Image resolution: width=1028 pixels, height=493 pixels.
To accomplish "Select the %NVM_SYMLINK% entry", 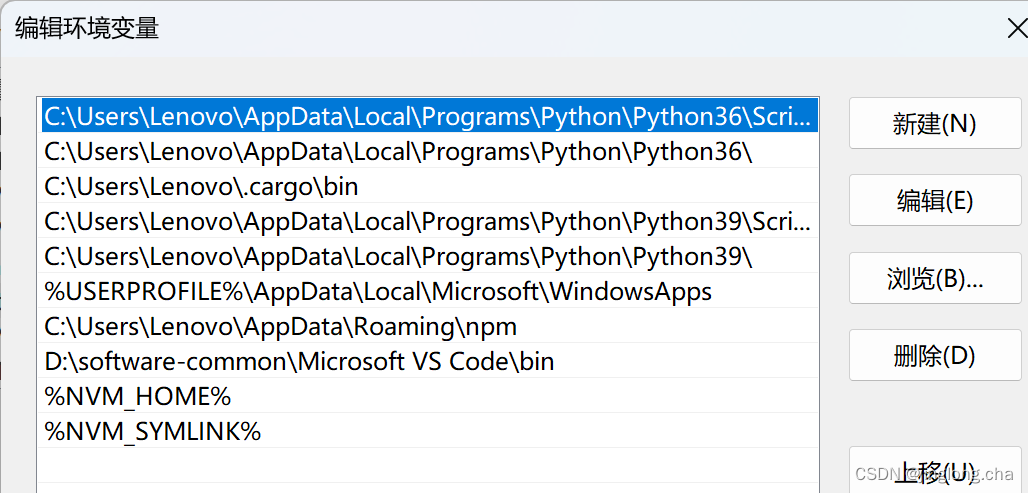I will [x=429, y=431].
